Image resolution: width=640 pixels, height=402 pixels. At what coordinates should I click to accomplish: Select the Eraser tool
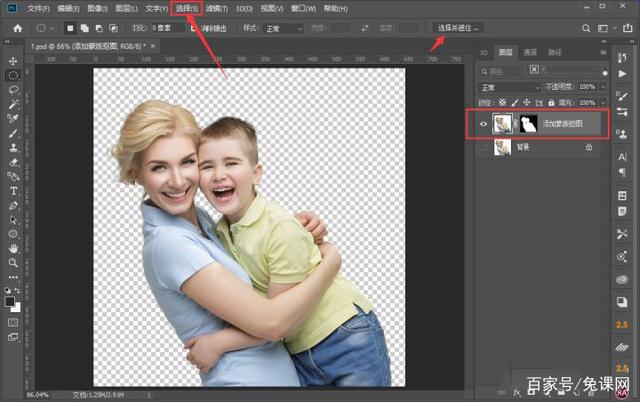point(13,162)
